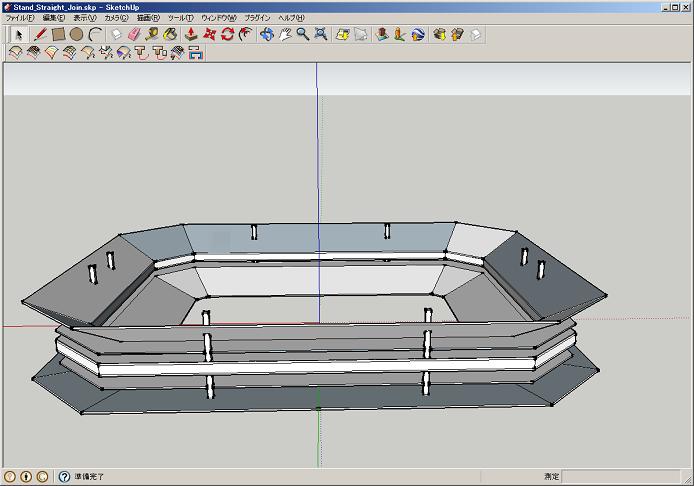Click the help question mark in status bar
Viewport: 694px width, 486px height.
click(x=64, y=477)
